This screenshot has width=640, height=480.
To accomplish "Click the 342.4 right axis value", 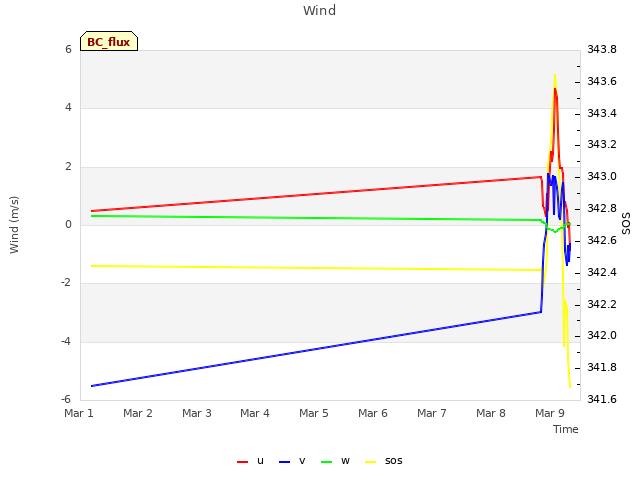I will [602, 272].
